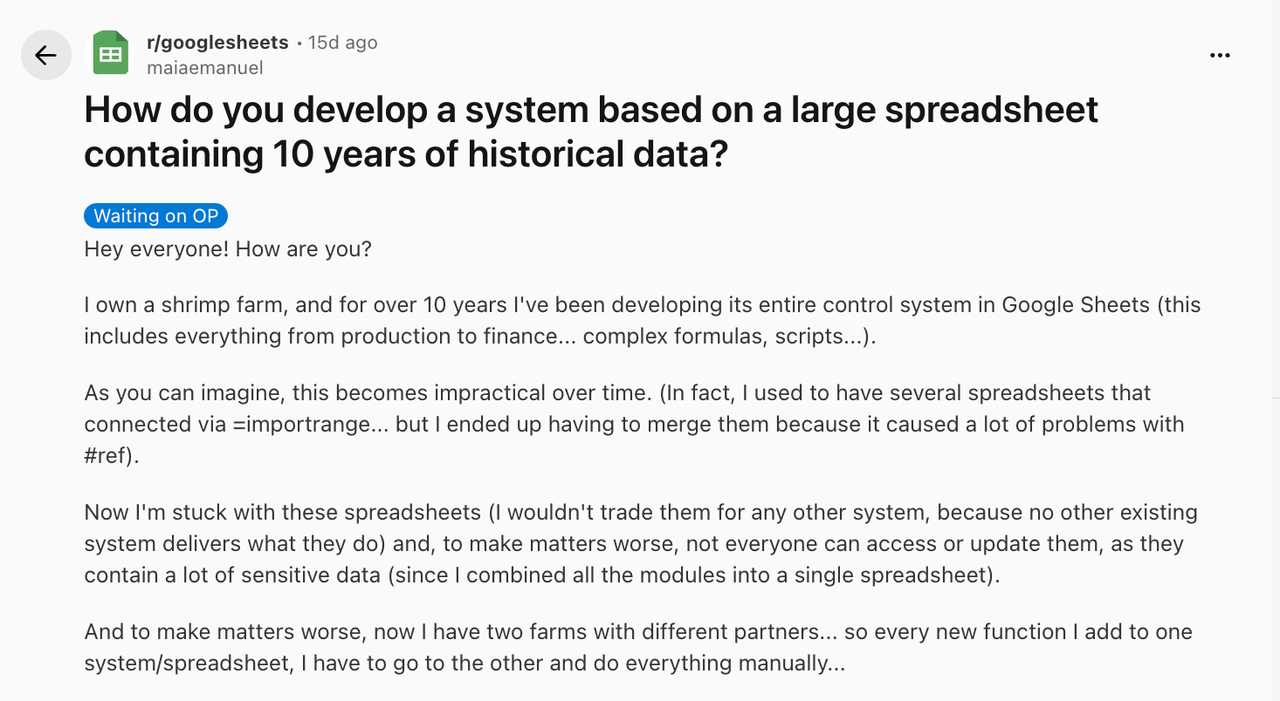Click the paragraph starting "Now I'm stuck"
This screenshot has height=701, width=1280.
[640, 544]
